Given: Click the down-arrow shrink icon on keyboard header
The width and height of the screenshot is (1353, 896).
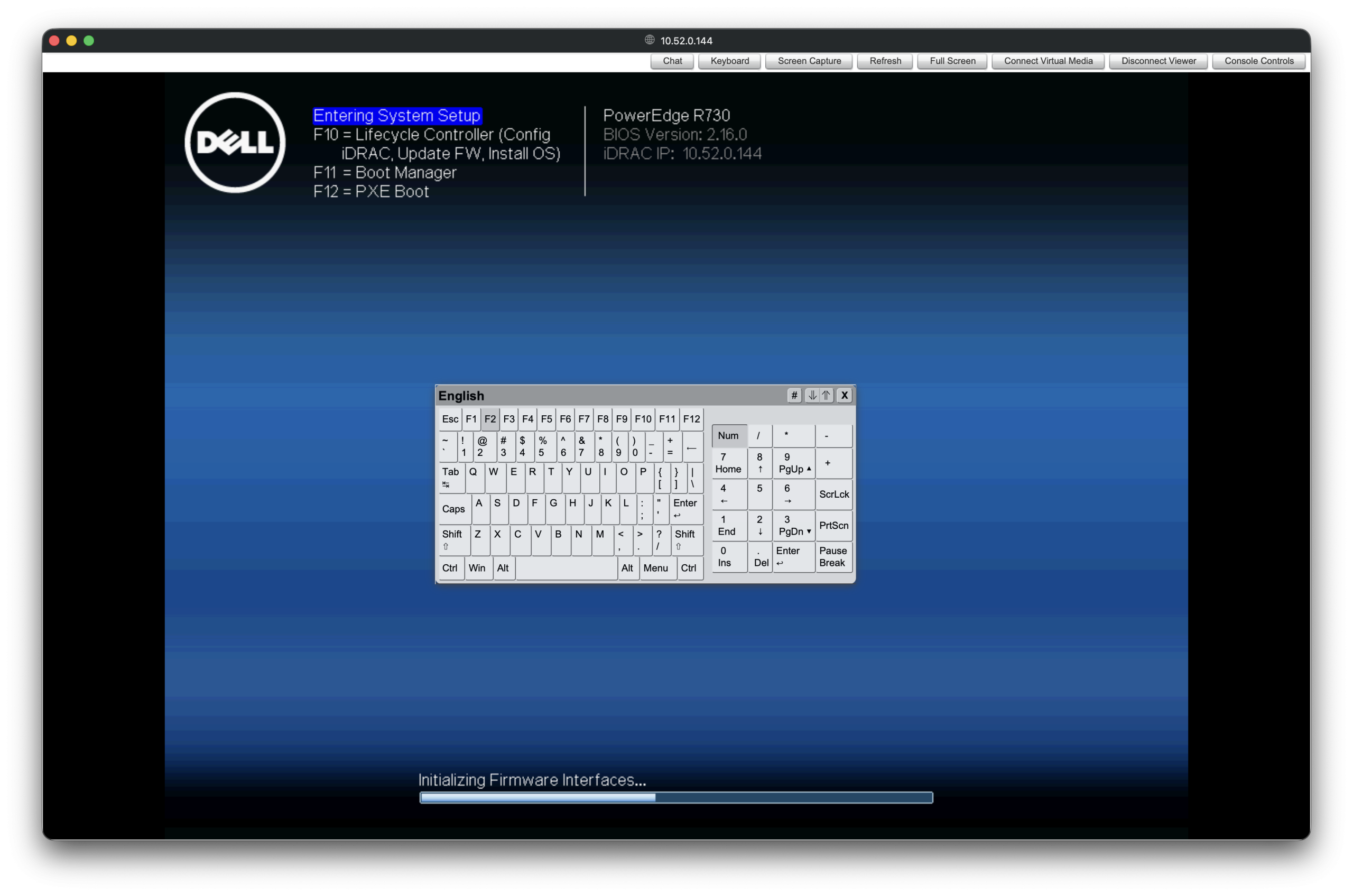Looking at the screenshot, I should click(812, 395).
